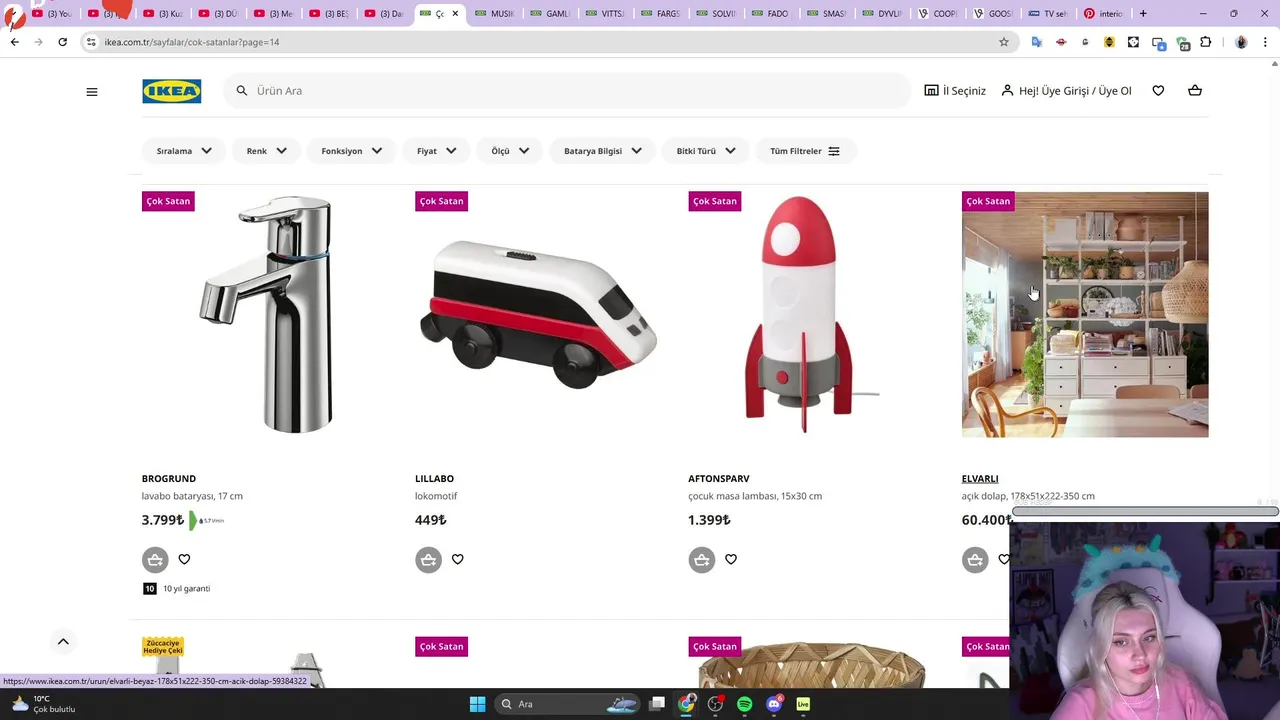Screen dimensions: 1280x720
Task: Add ELVARLI açık dolap to cart
Action: tap(975, 560)
